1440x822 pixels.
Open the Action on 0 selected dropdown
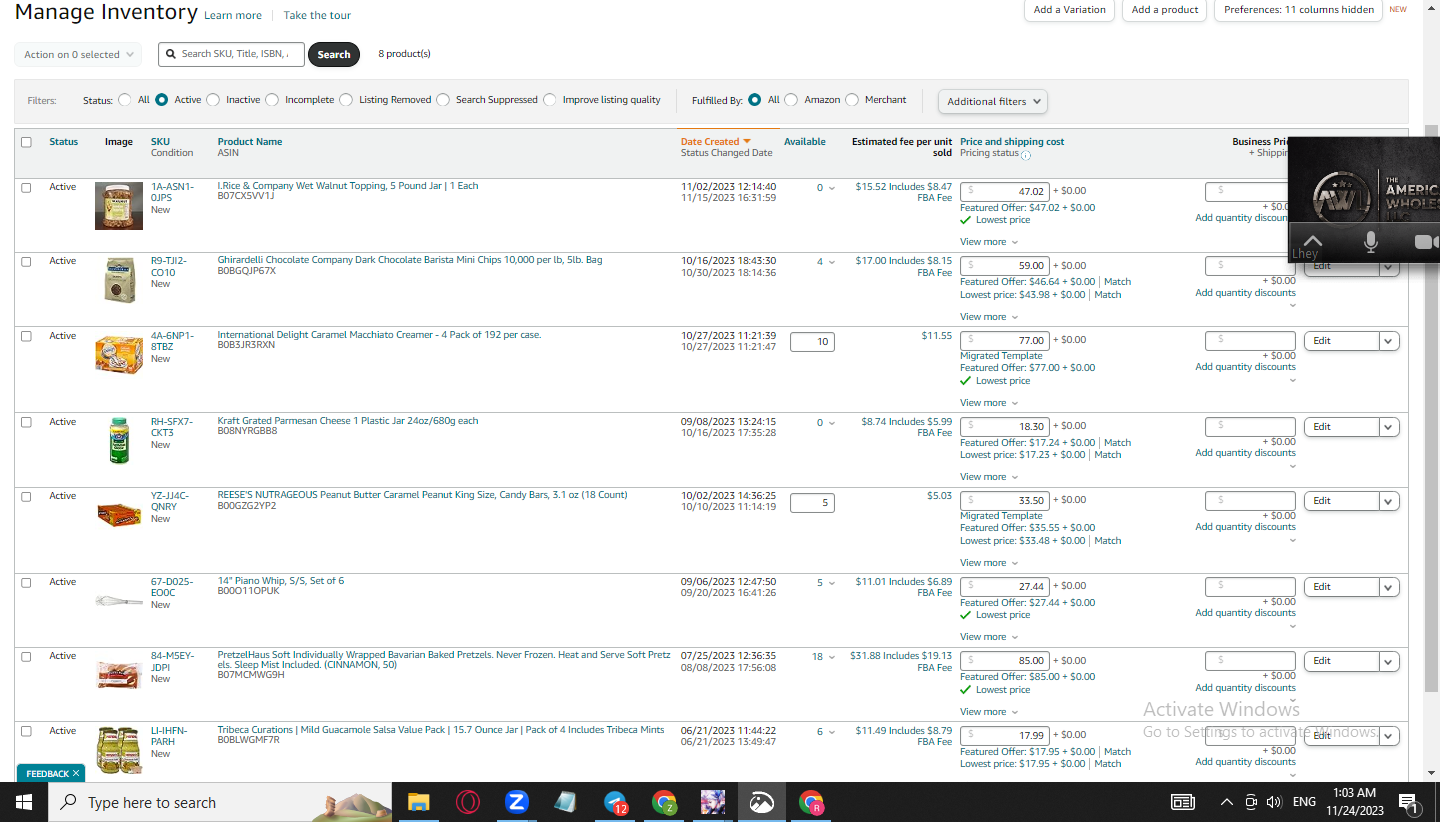tap(78, 55)
